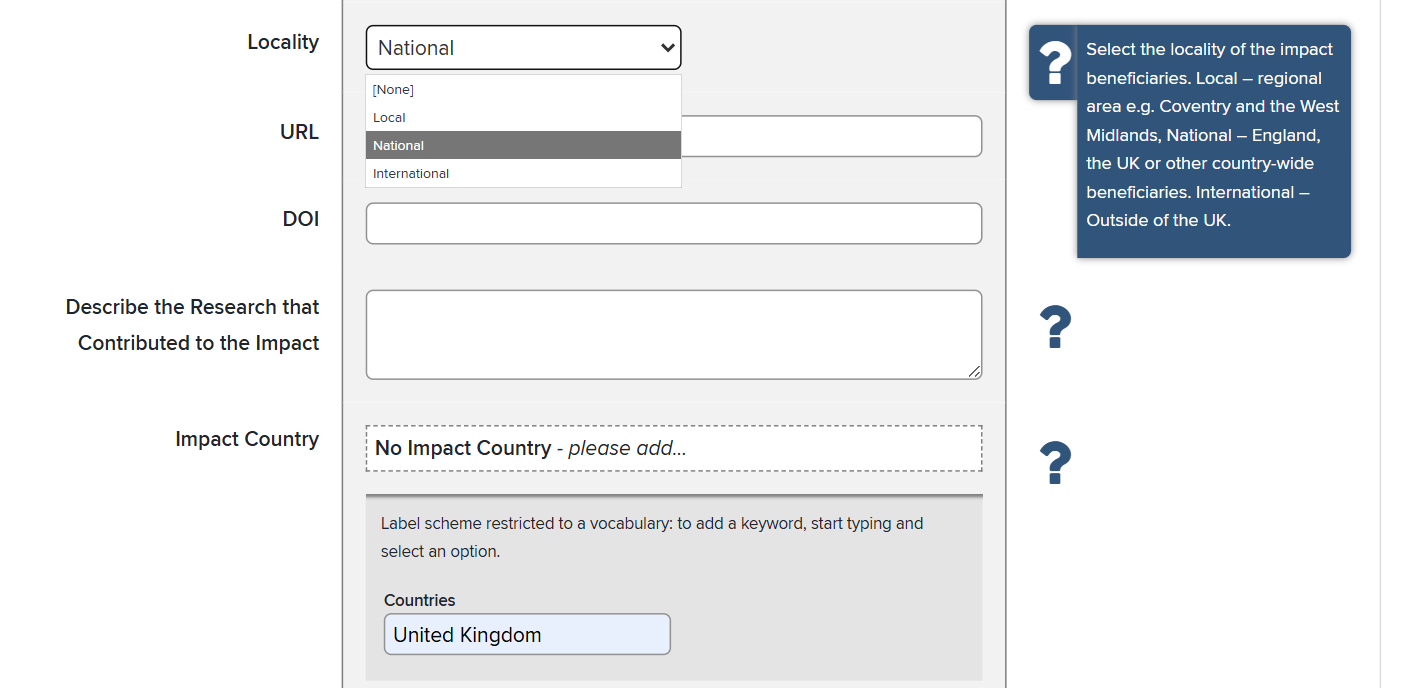Screen dimensions: 1404x688
Task: Select the highlighted National option
Action: click(x=523, y=145)
